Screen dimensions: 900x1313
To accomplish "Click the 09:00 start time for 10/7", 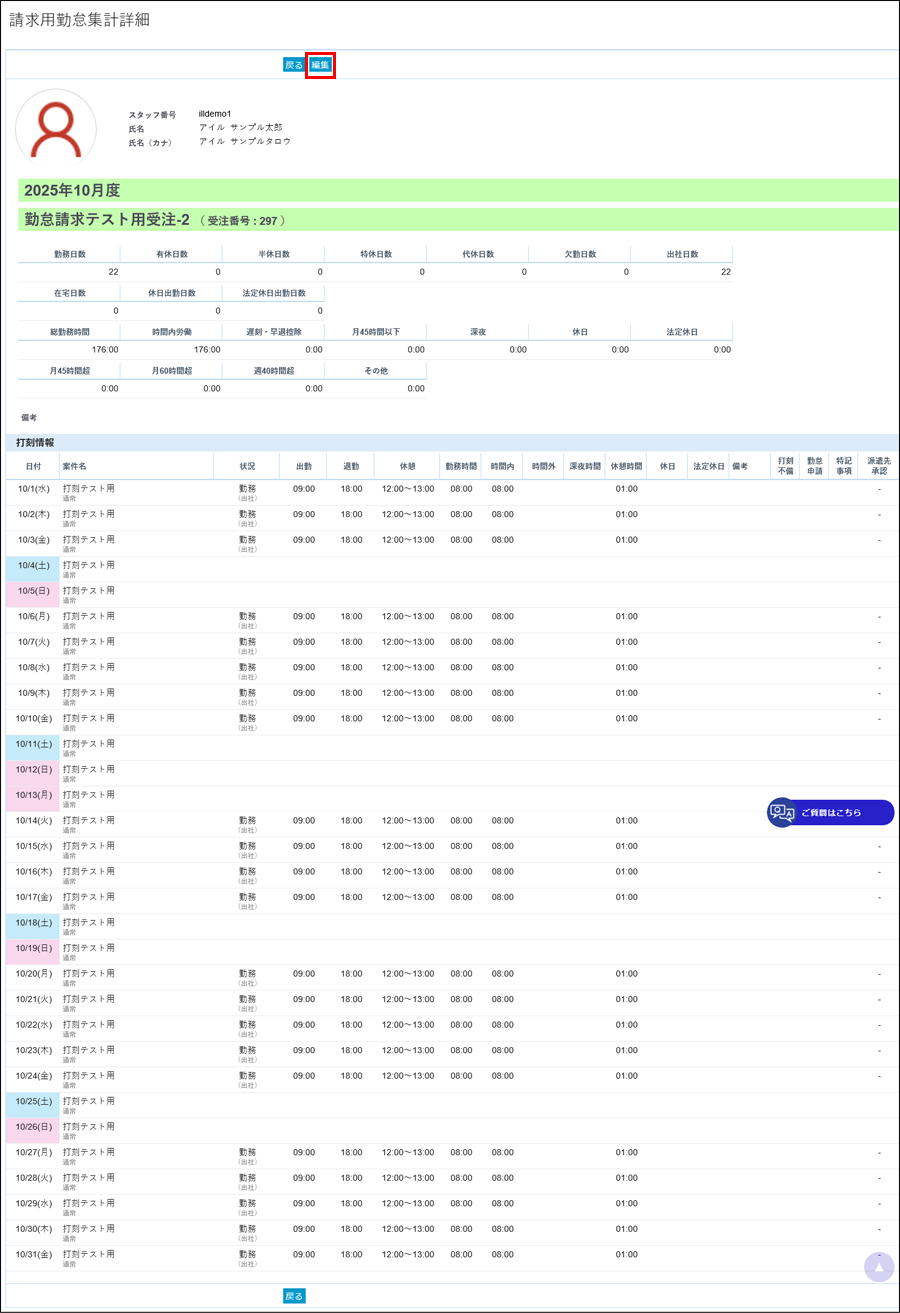I will coord(304,642).
